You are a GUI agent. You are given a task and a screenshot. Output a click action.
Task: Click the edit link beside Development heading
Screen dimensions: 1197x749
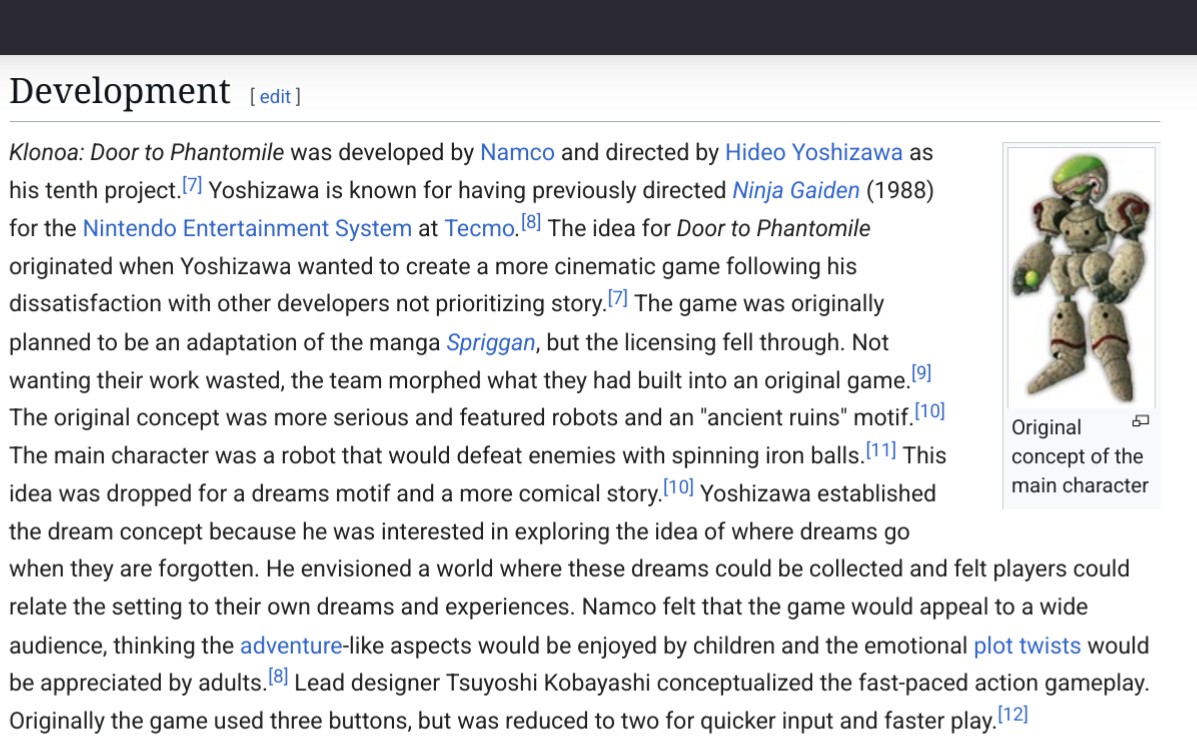click(x=275, y=97)
